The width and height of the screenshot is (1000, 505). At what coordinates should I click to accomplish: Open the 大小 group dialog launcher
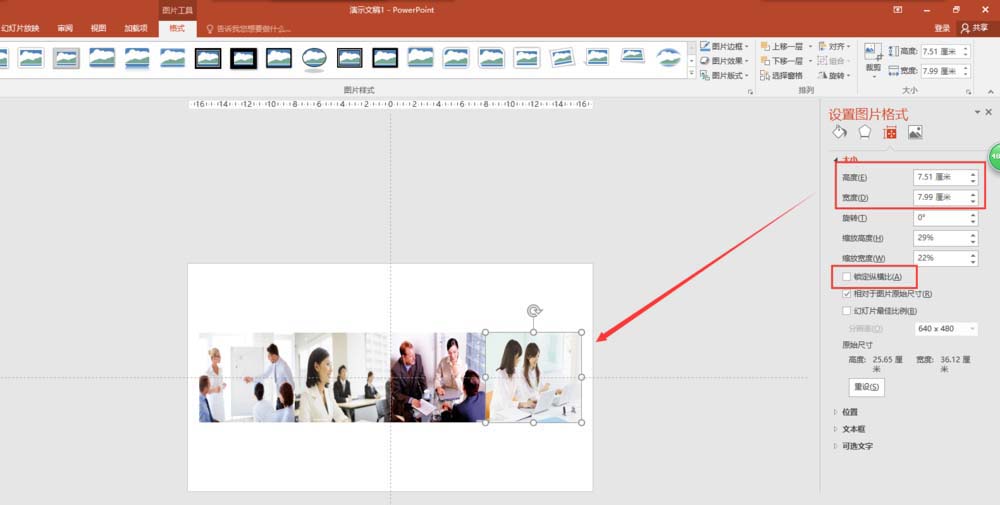968,92
